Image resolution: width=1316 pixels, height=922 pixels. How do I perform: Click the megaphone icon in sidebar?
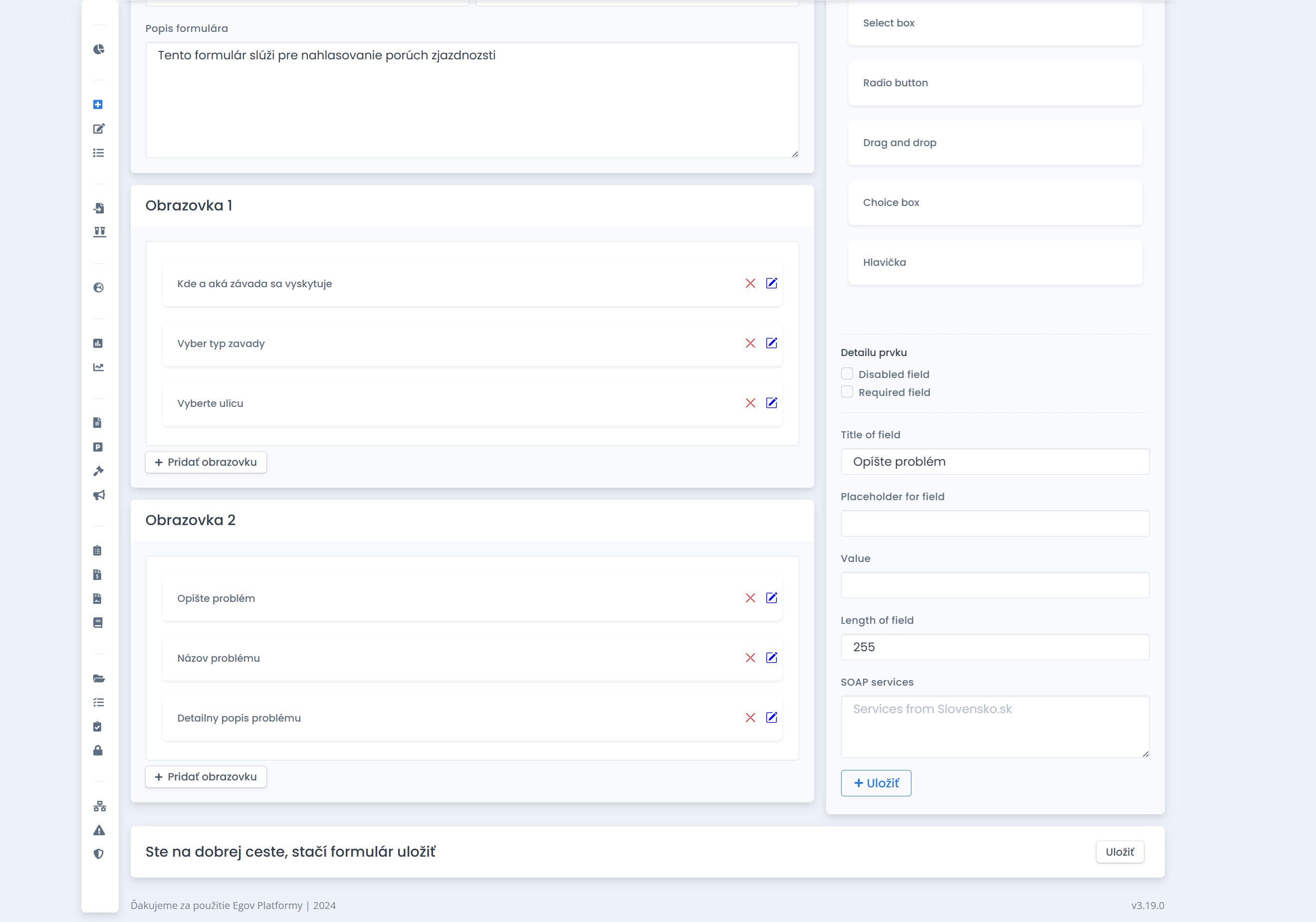pyautogui.click(x=99, y=495)
